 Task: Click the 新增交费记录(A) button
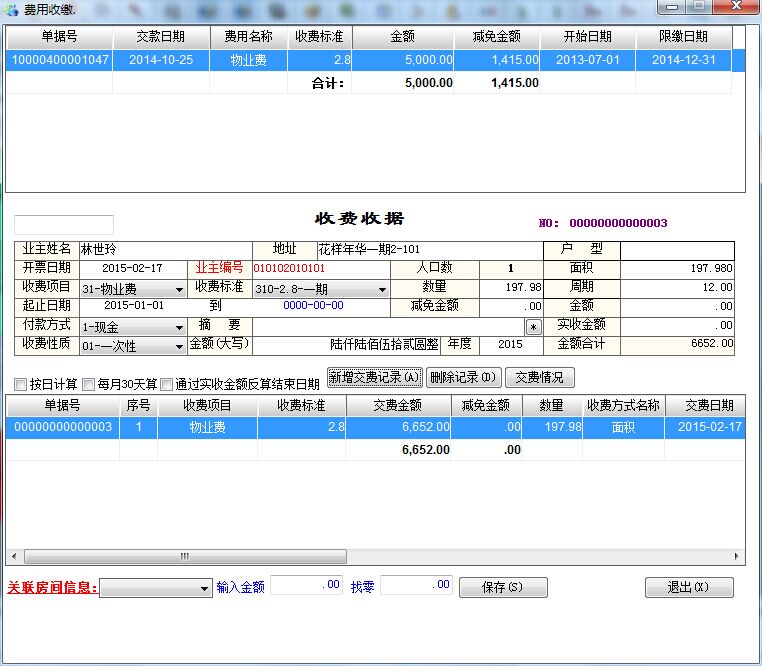[x=374, y=377]
